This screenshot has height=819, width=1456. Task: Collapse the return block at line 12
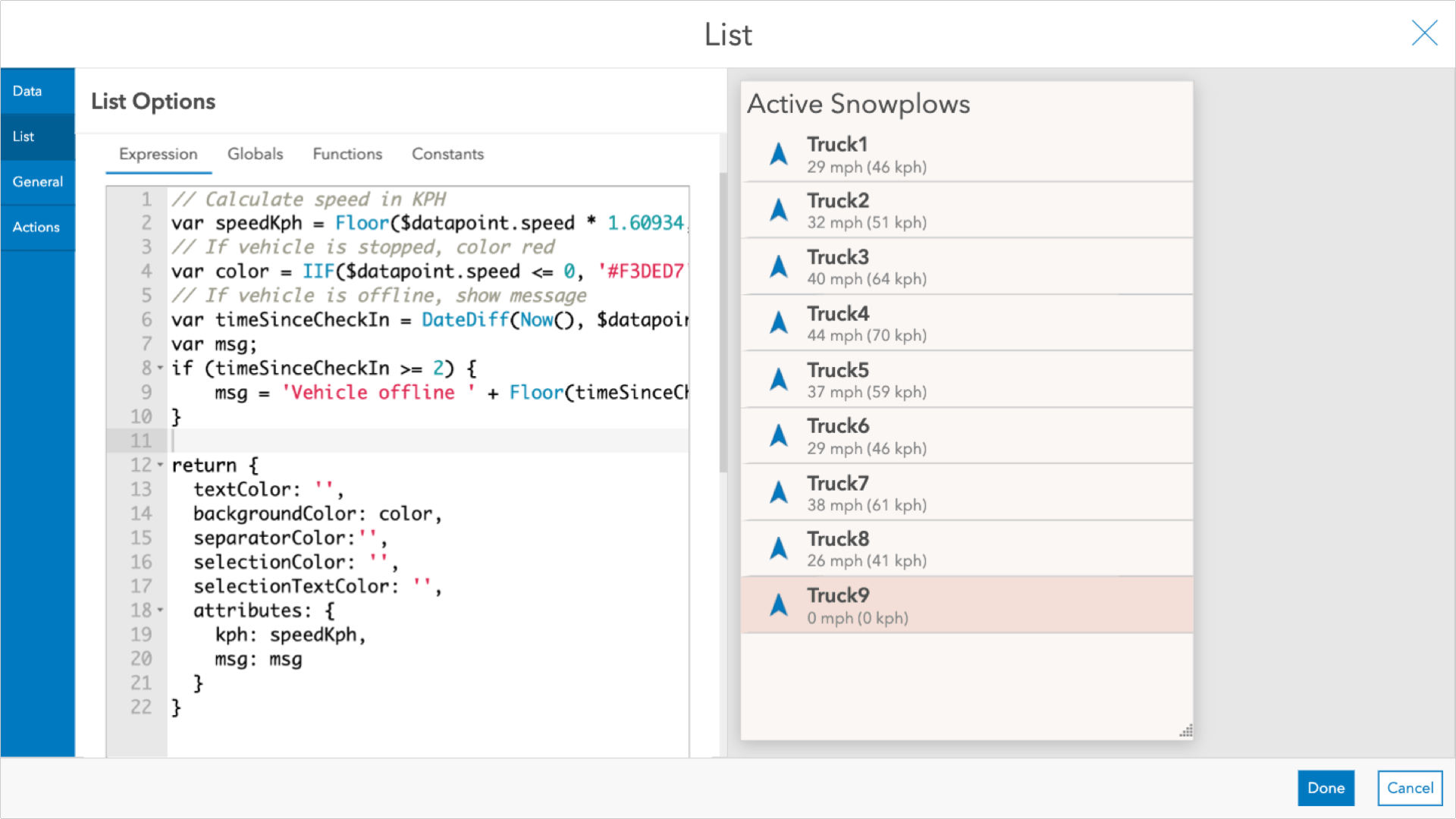(x=160, y=465)
